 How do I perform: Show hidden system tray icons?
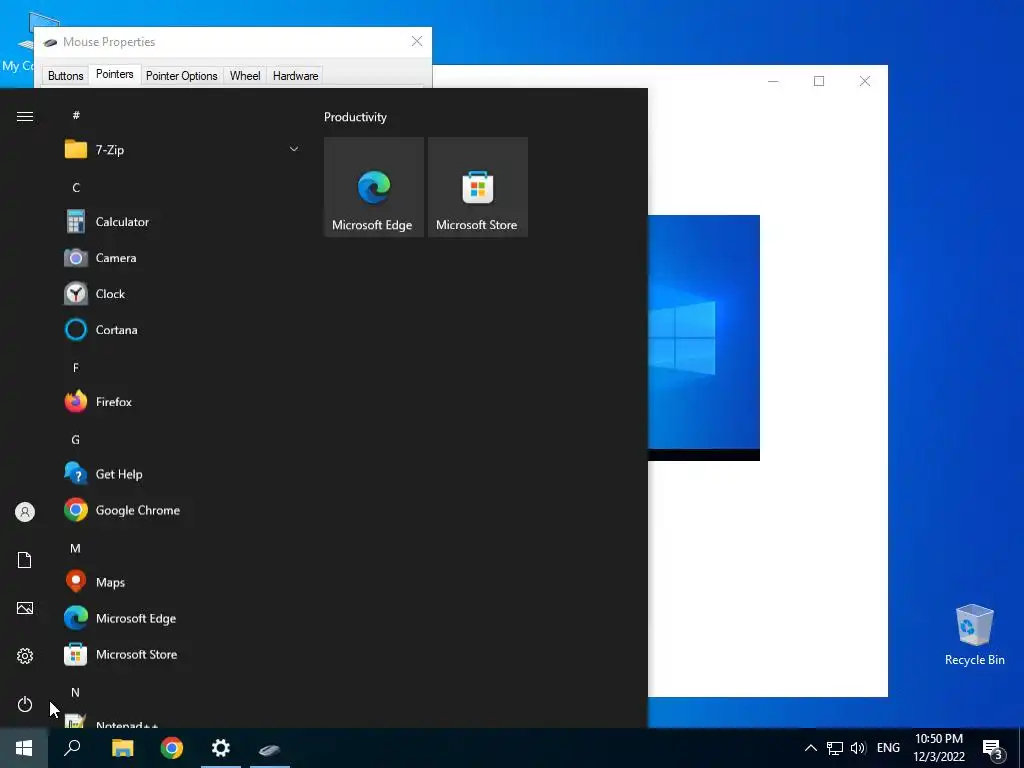810,748
